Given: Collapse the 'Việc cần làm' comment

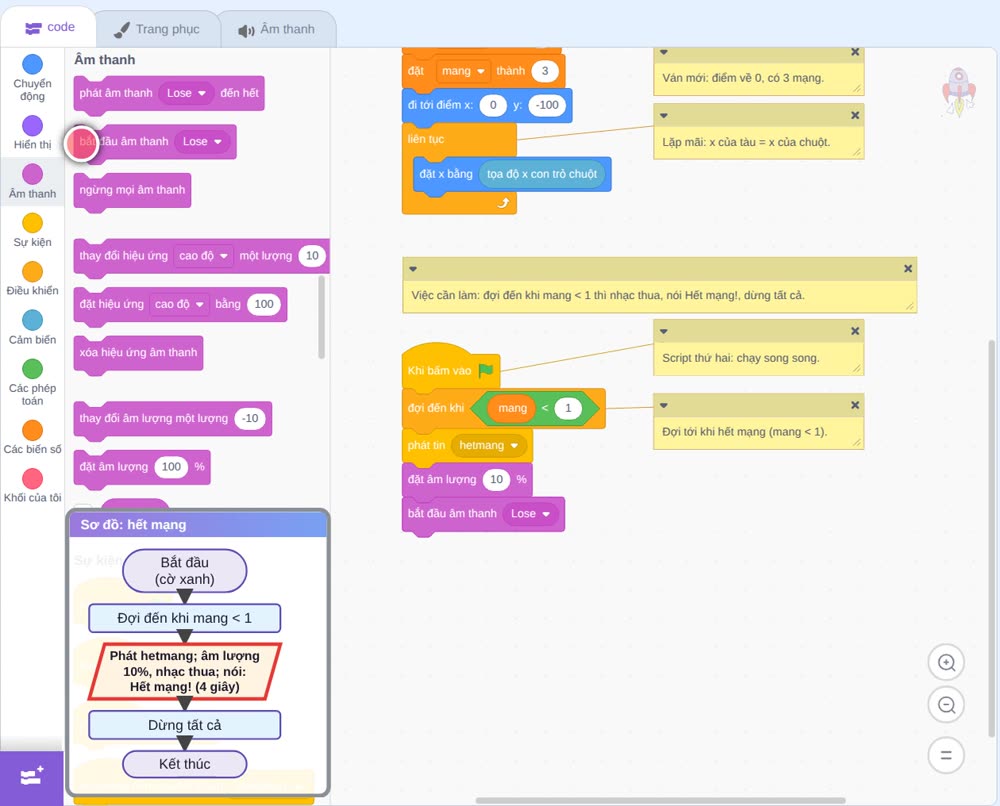Looking at the screenshot, I should (x=413, y=269).
